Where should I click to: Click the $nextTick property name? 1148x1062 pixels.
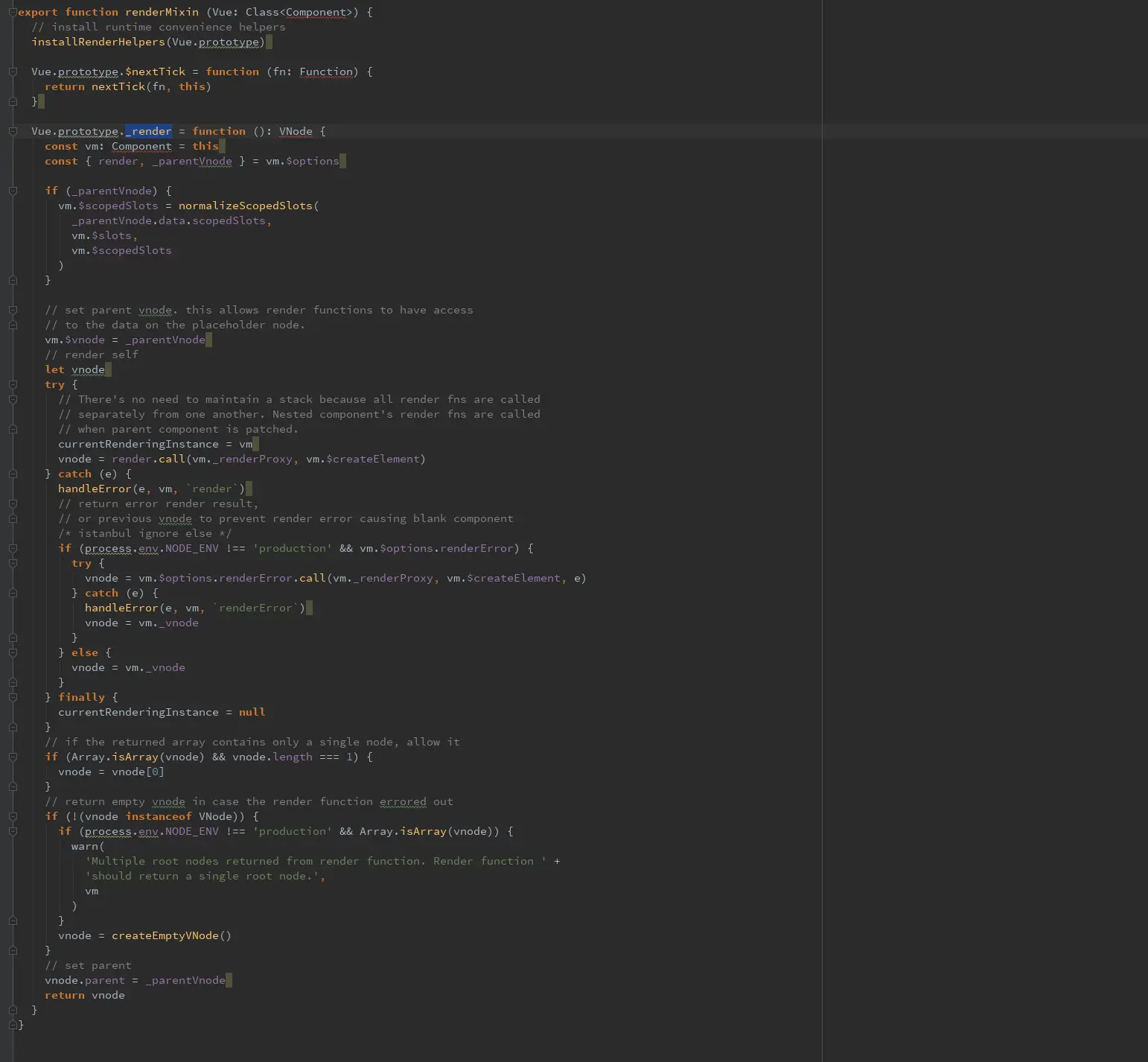(x=155, y=71)
